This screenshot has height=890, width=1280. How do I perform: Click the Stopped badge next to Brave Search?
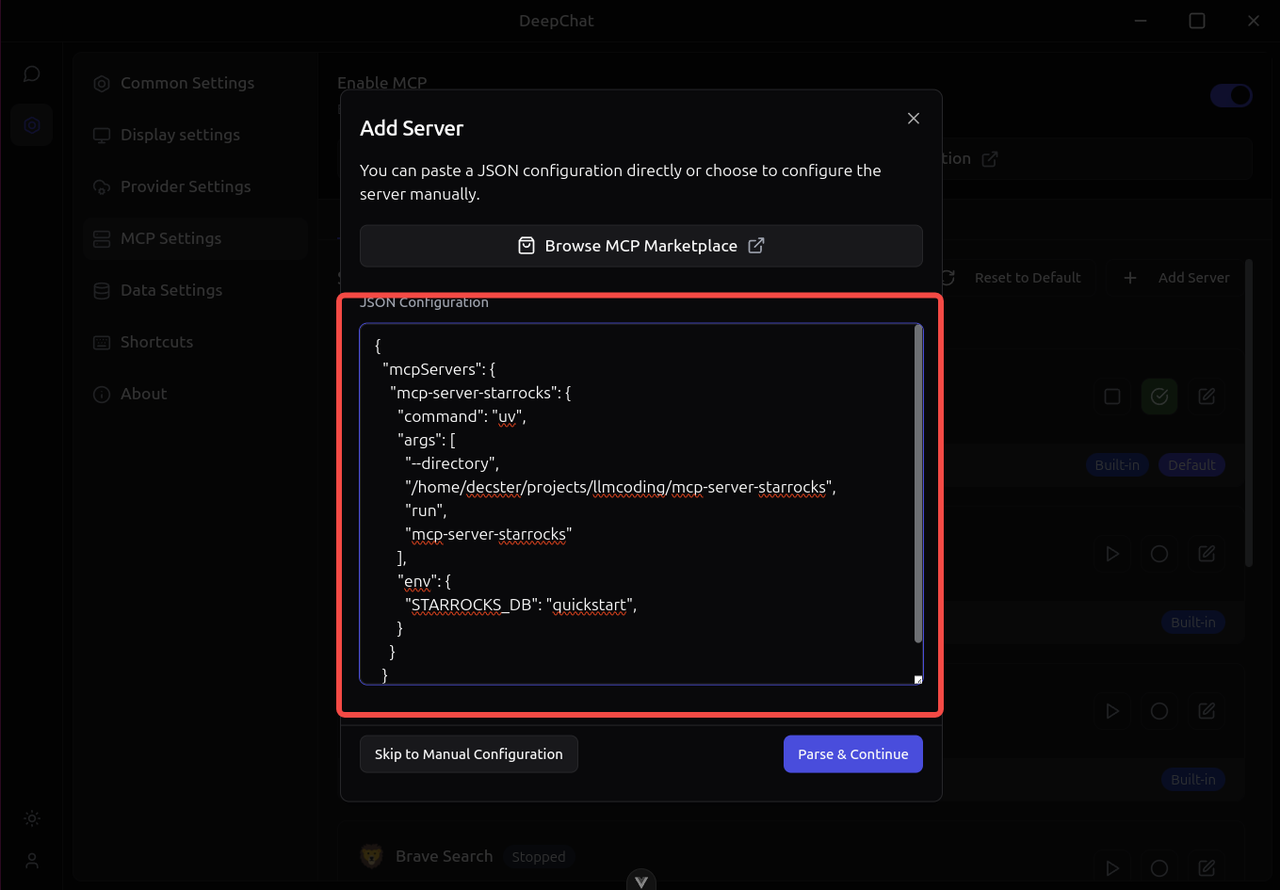point(538,857)
